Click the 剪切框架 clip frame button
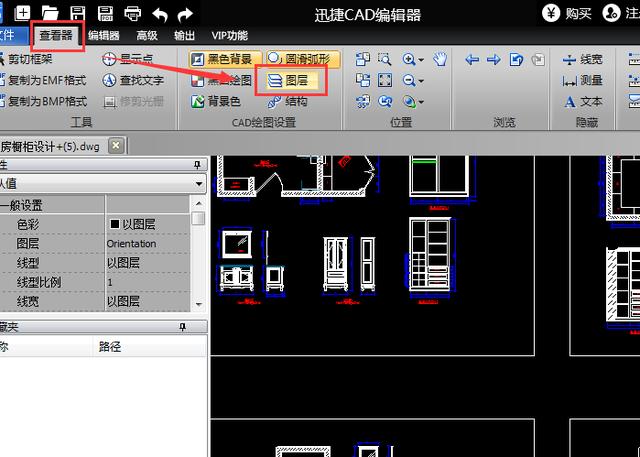Screen dimensions: 640x457 click(x=25, y=60)
